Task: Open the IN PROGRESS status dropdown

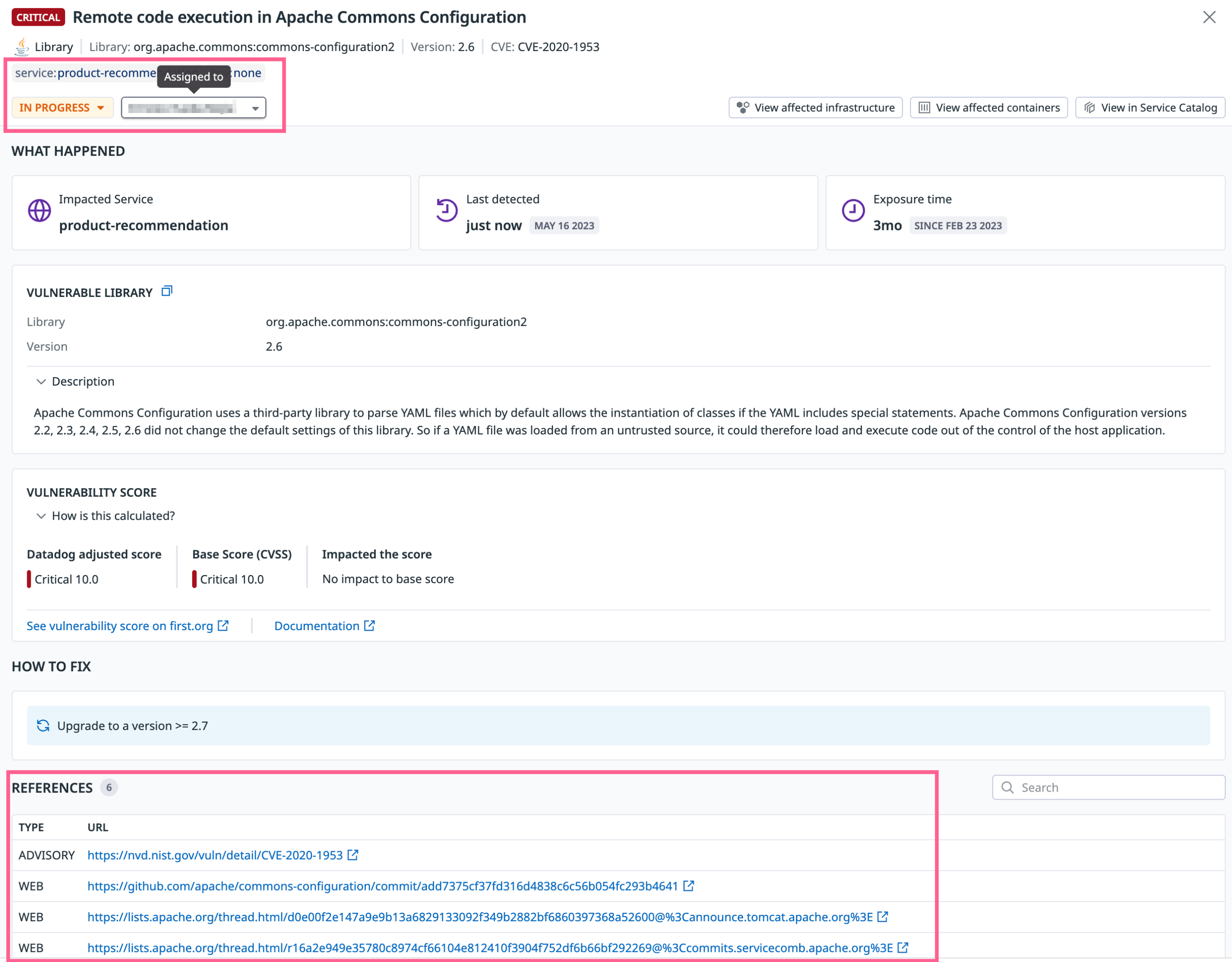Action: tap(62, 108)
